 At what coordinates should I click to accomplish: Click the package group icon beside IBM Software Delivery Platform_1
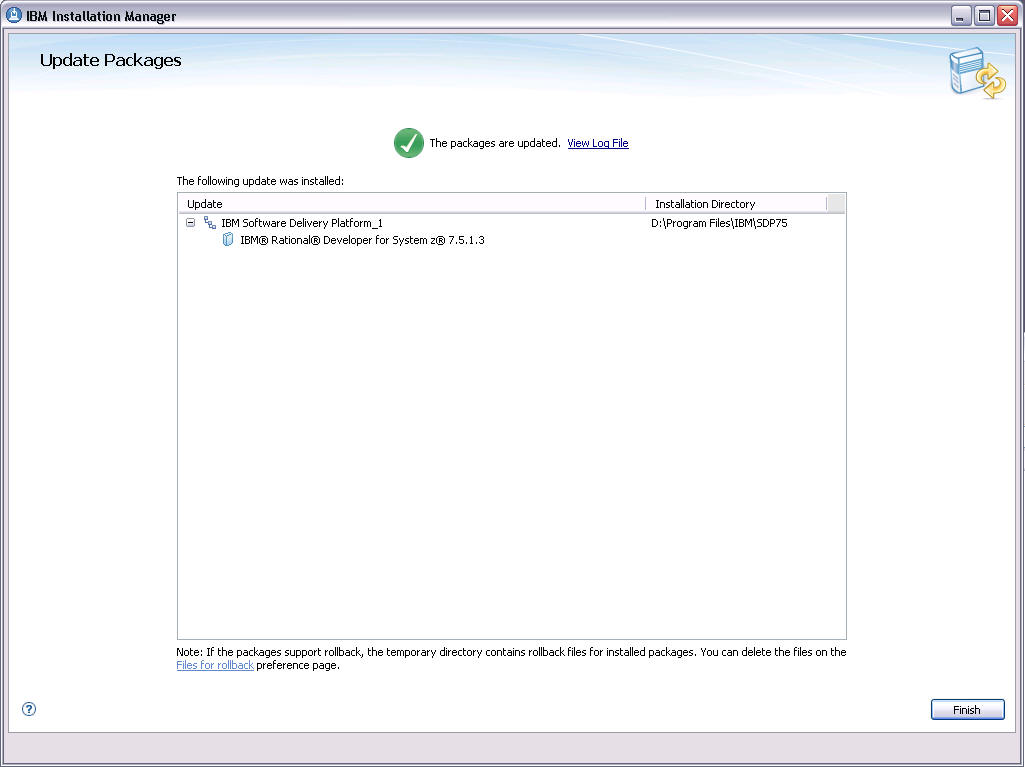point(210,223)
